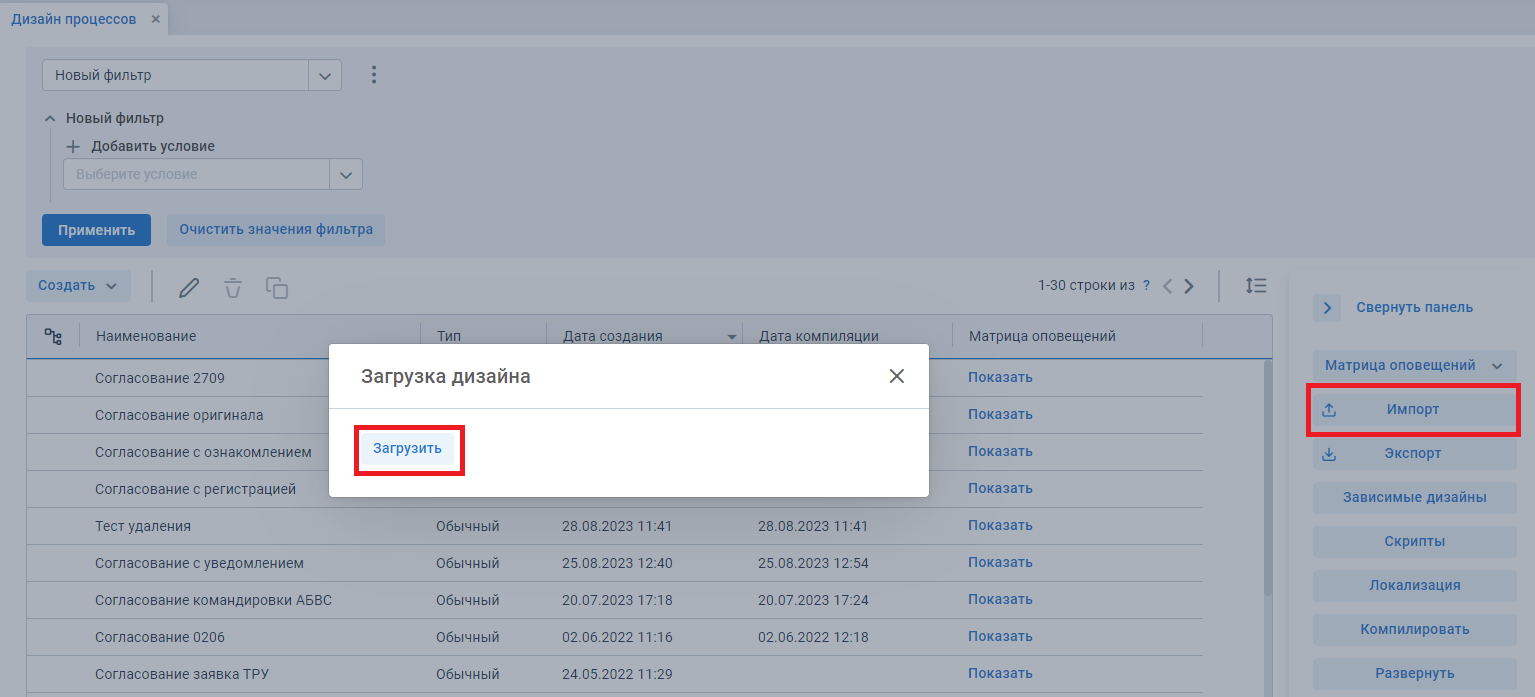Sort by Тип column header

[448, 337]
